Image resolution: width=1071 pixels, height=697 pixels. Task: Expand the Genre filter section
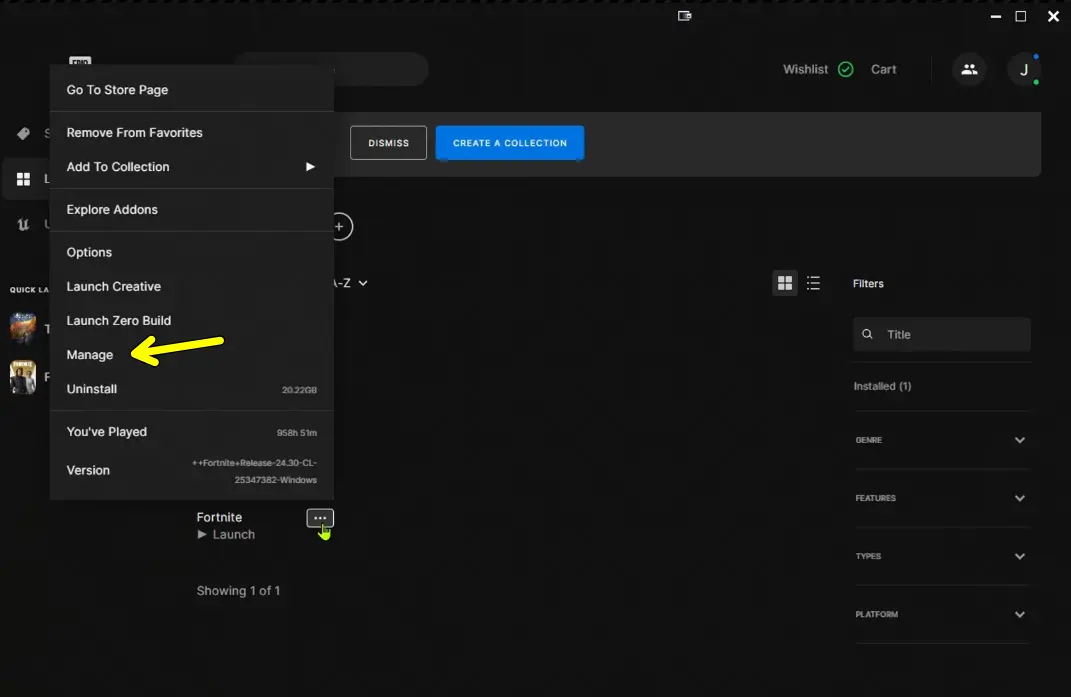[x=1019, y=440]
